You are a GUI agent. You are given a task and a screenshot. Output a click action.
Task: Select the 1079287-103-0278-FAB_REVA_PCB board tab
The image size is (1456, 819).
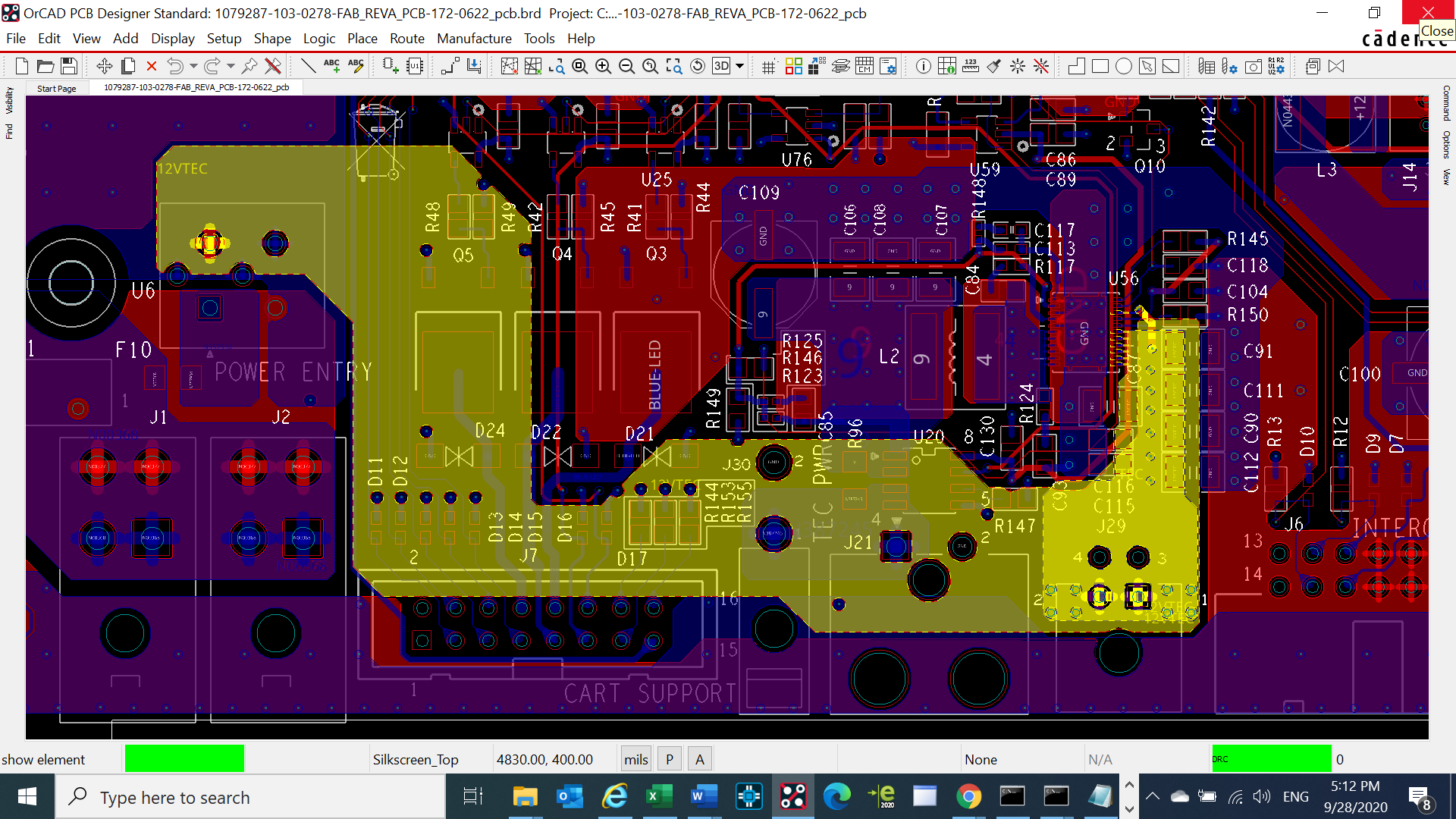click(x=196, y=87)
